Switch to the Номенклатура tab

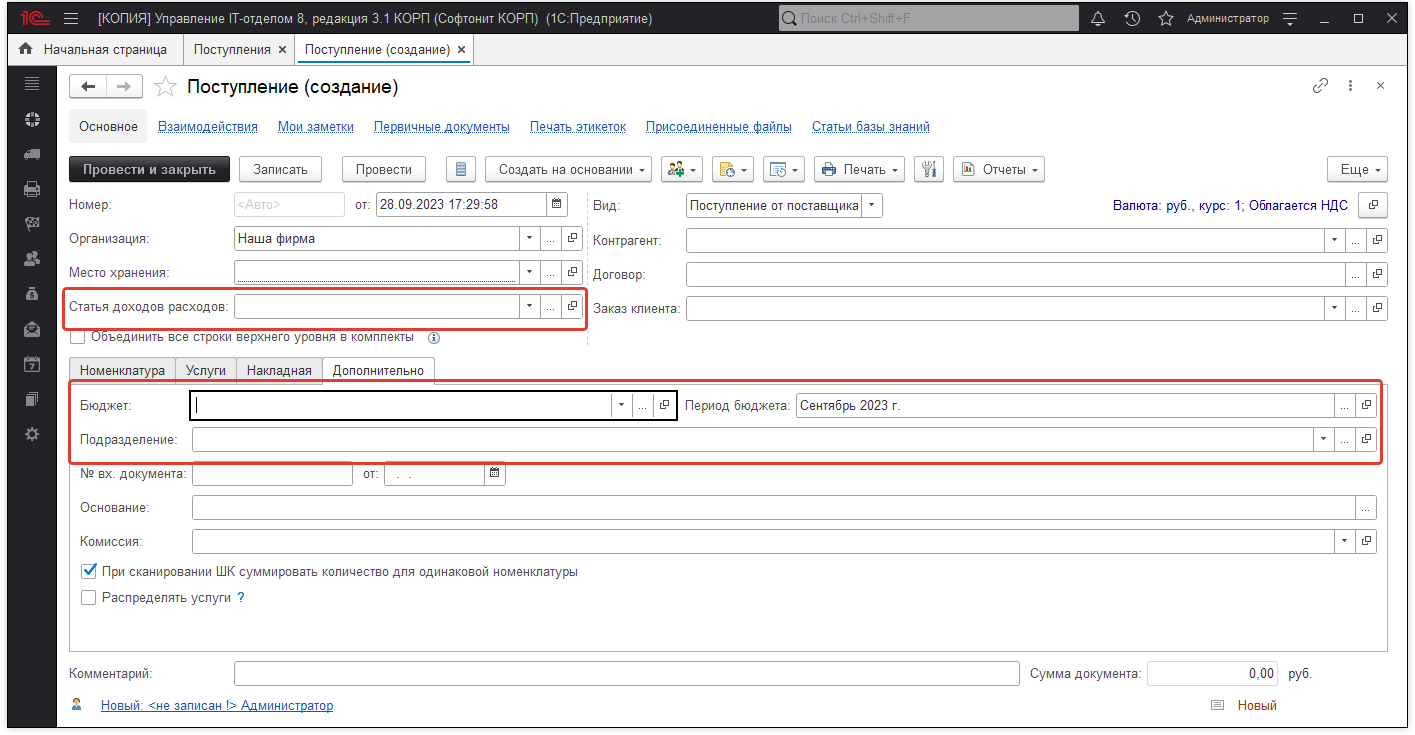pos(122,370)
